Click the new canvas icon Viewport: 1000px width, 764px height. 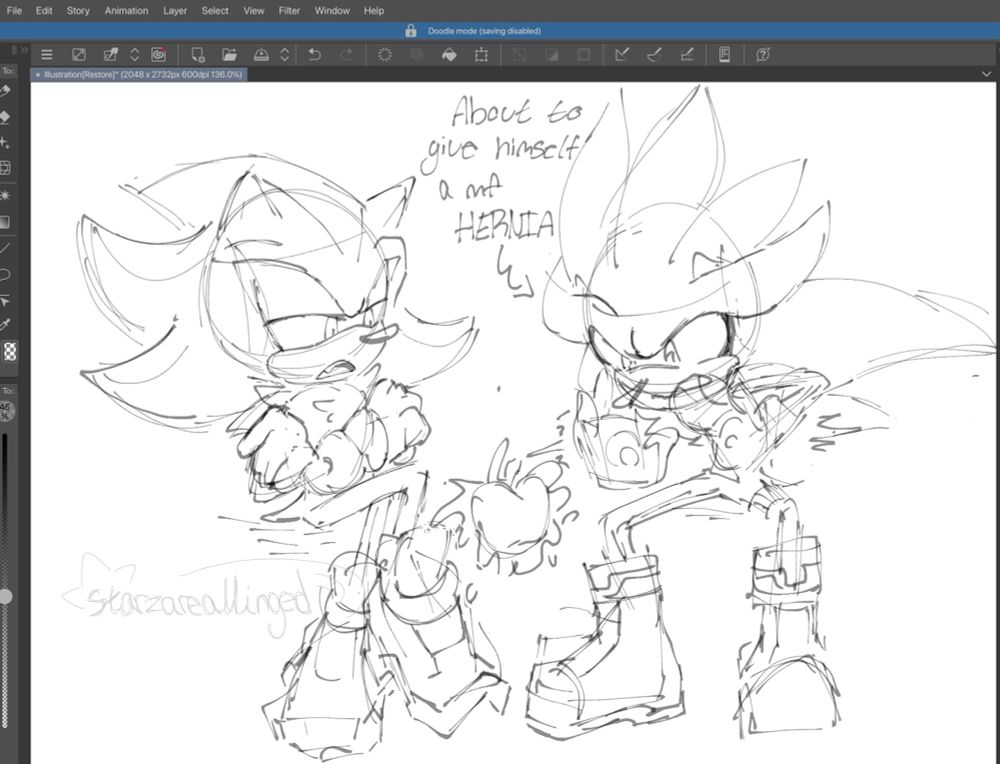[198, 55]
